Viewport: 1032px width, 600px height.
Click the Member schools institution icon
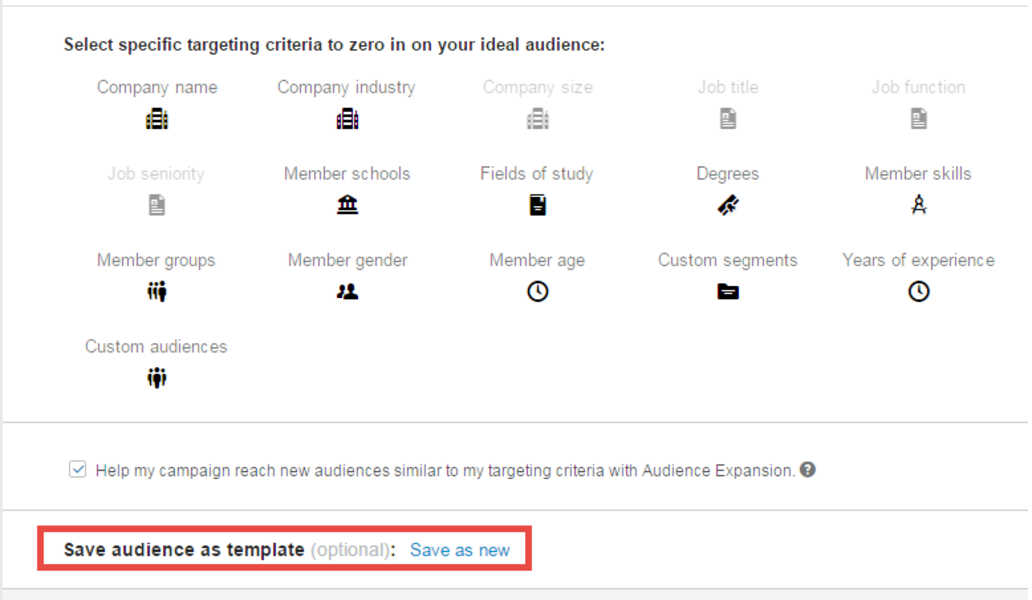[347, 205]
